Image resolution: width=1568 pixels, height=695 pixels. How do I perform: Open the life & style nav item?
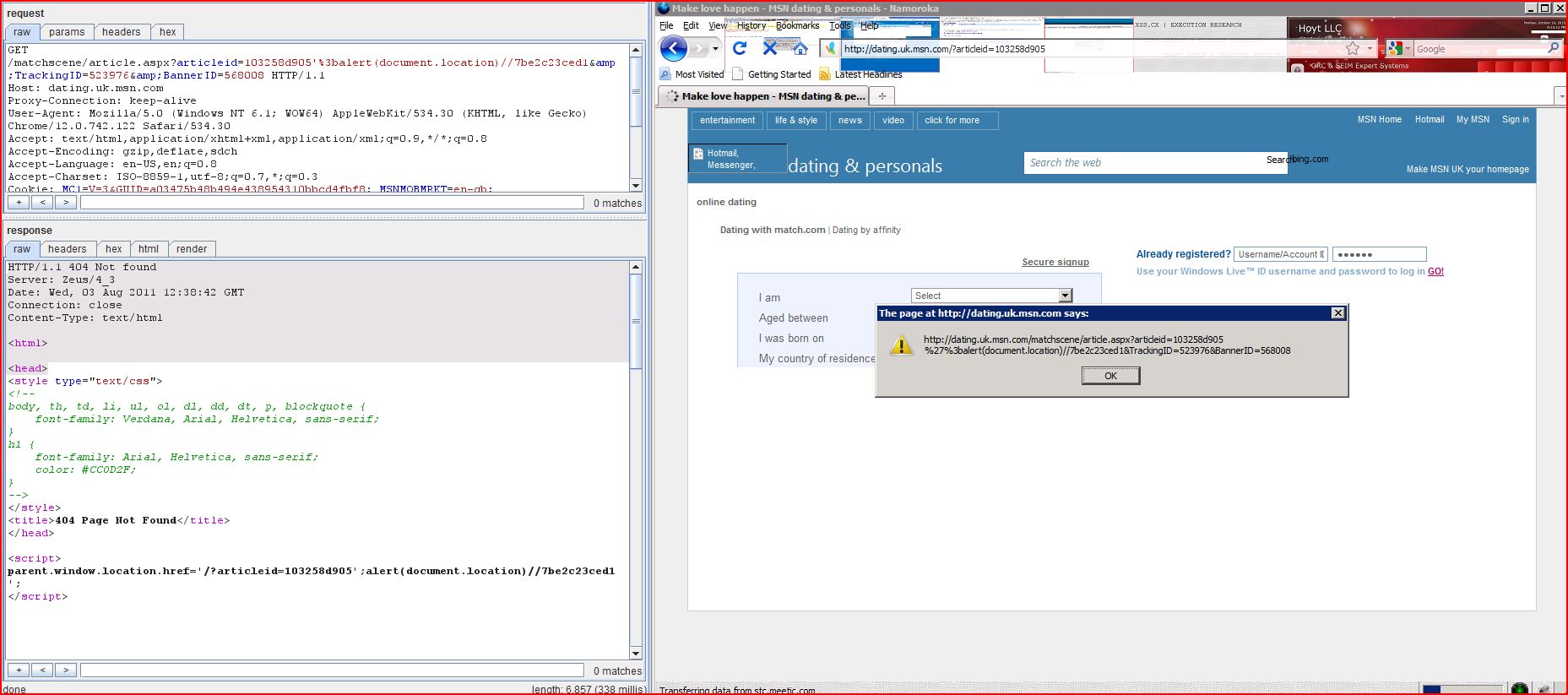tap(796, 121)
